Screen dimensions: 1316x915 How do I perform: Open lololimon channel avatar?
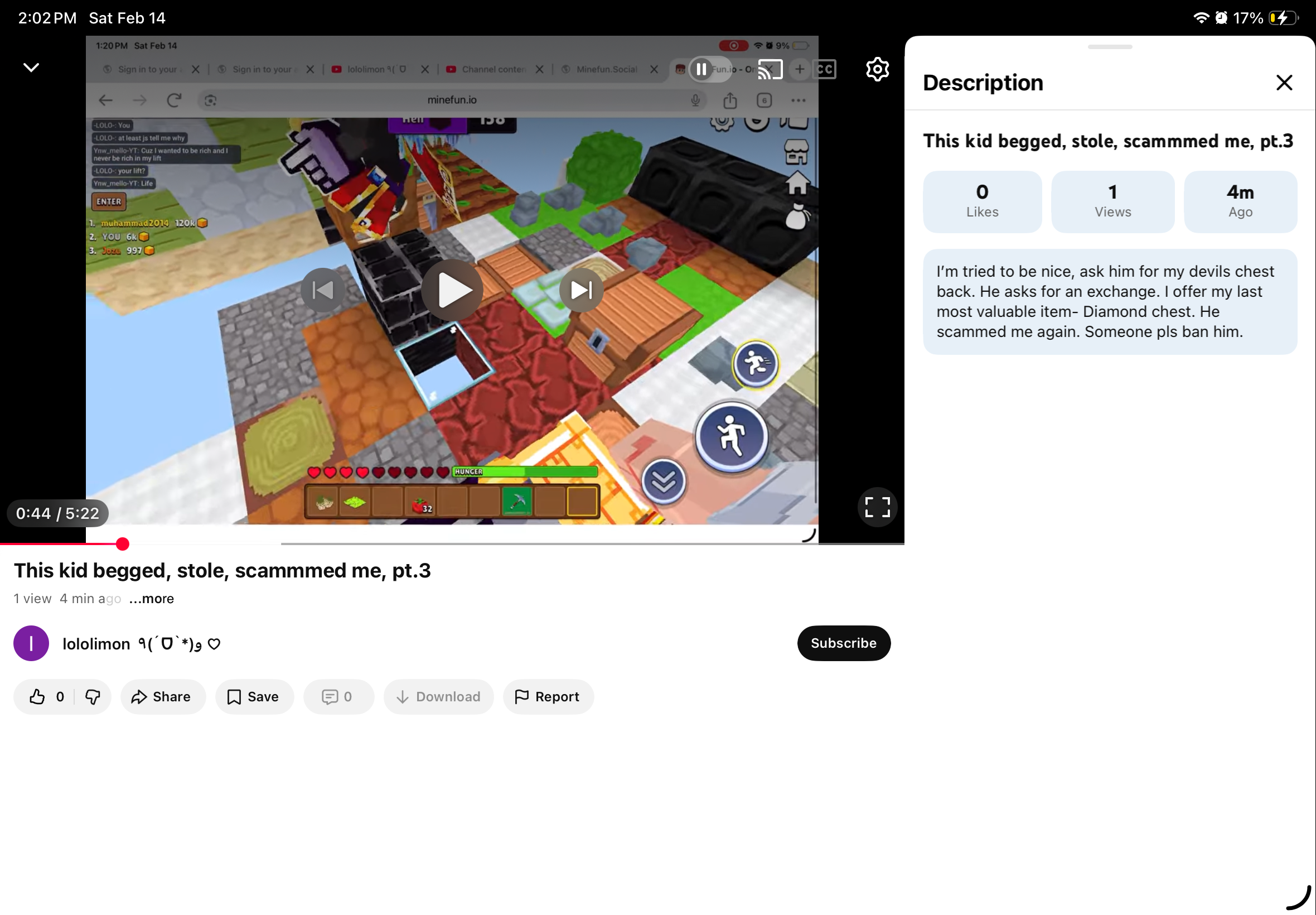point(31,643)
